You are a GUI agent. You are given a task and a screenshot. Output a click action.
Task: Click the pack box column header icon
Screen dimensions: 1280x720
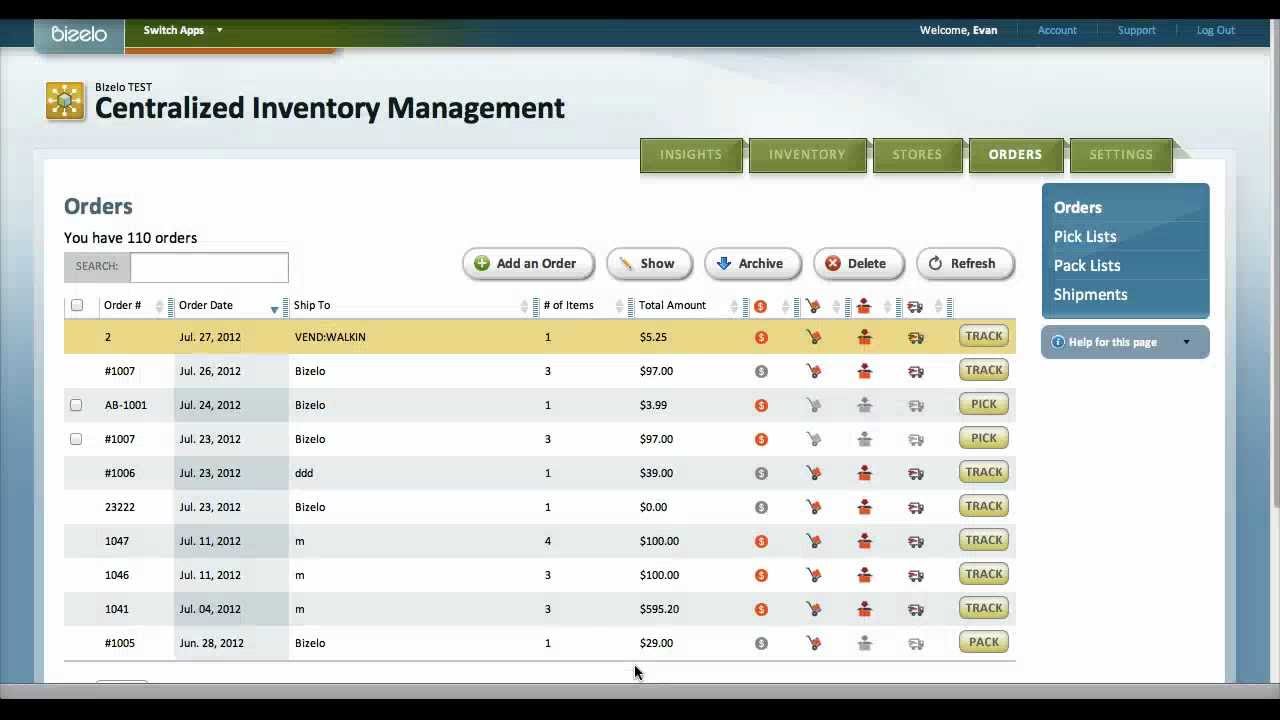(x=865, y=307)
